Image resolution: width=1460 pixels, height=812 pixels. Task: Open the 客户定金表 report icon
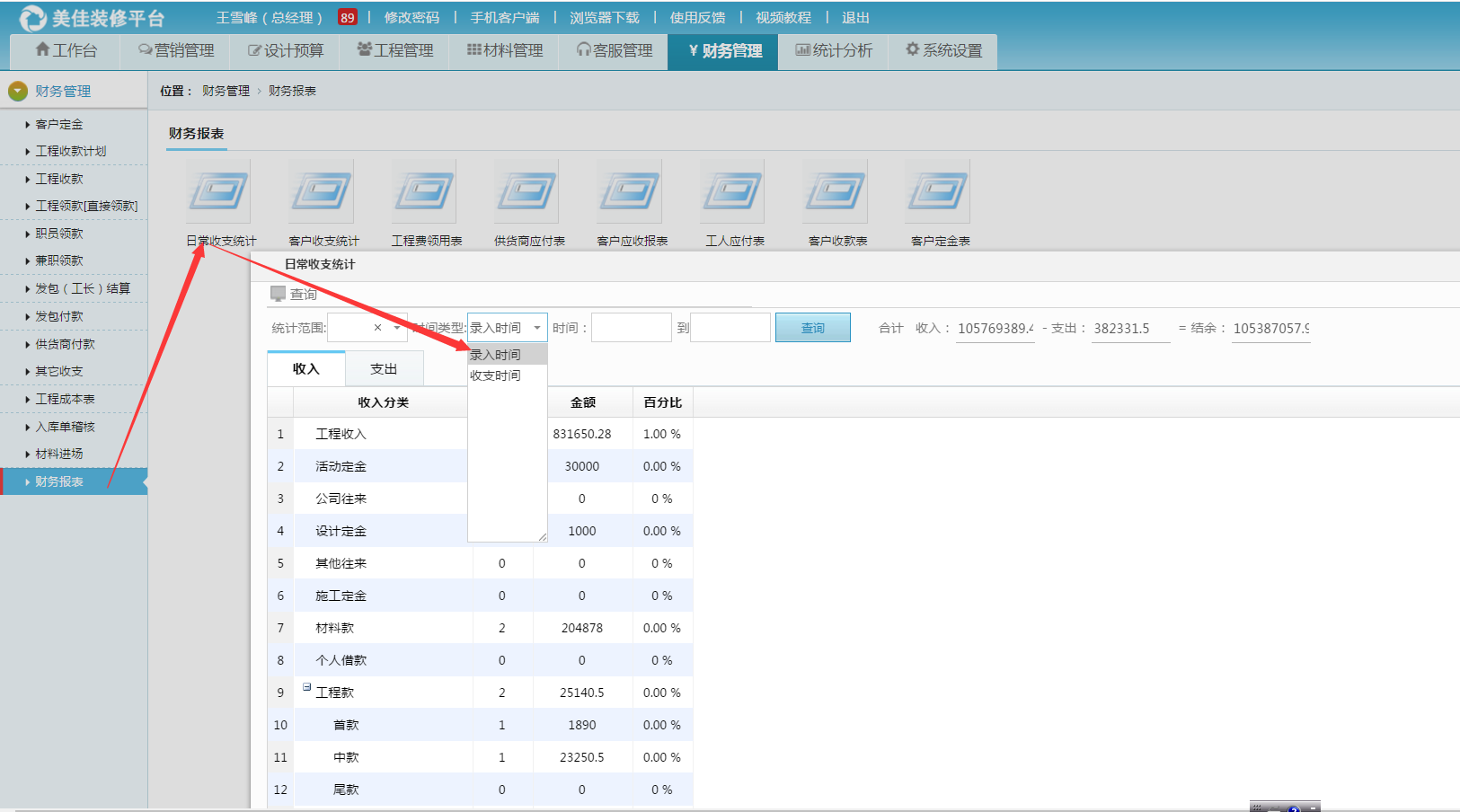936,191
